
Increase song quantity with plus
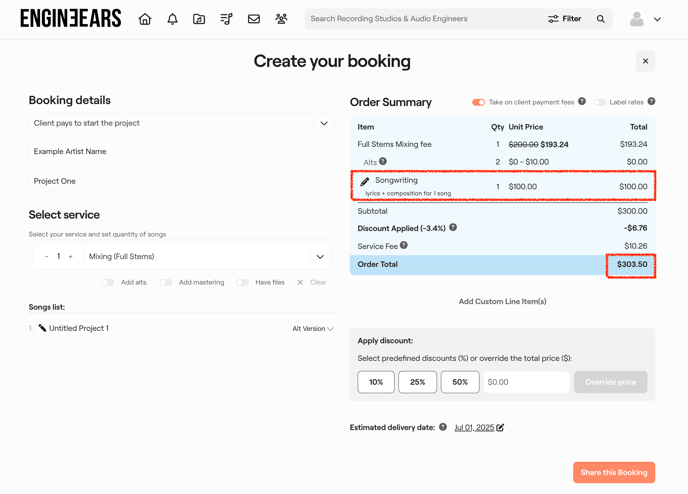71,257
